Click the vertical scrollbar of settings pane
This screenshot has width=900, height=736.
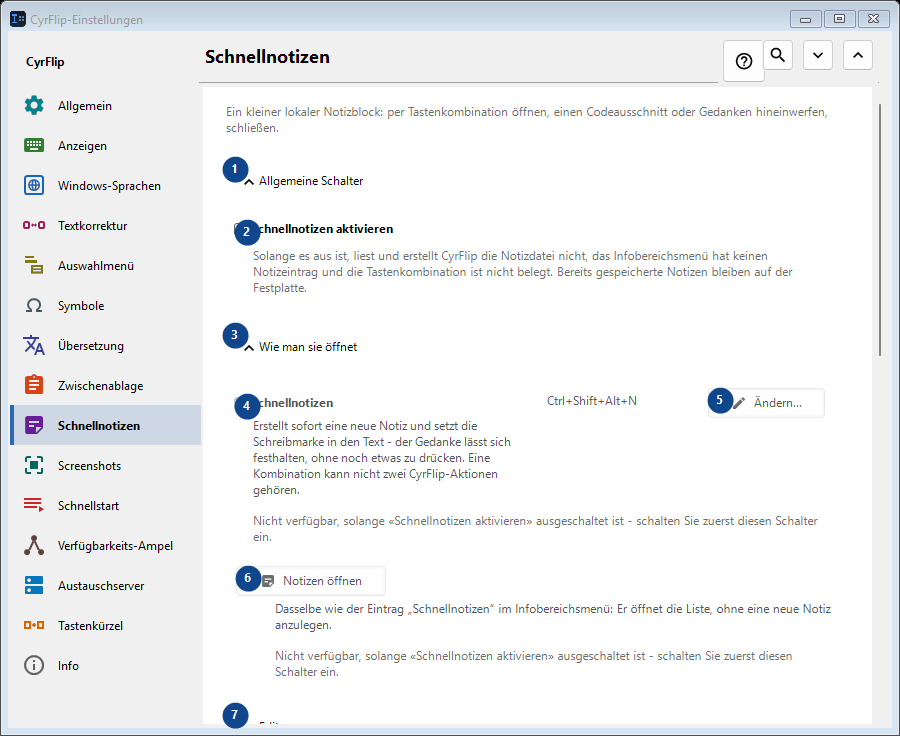tap(880, 230)
